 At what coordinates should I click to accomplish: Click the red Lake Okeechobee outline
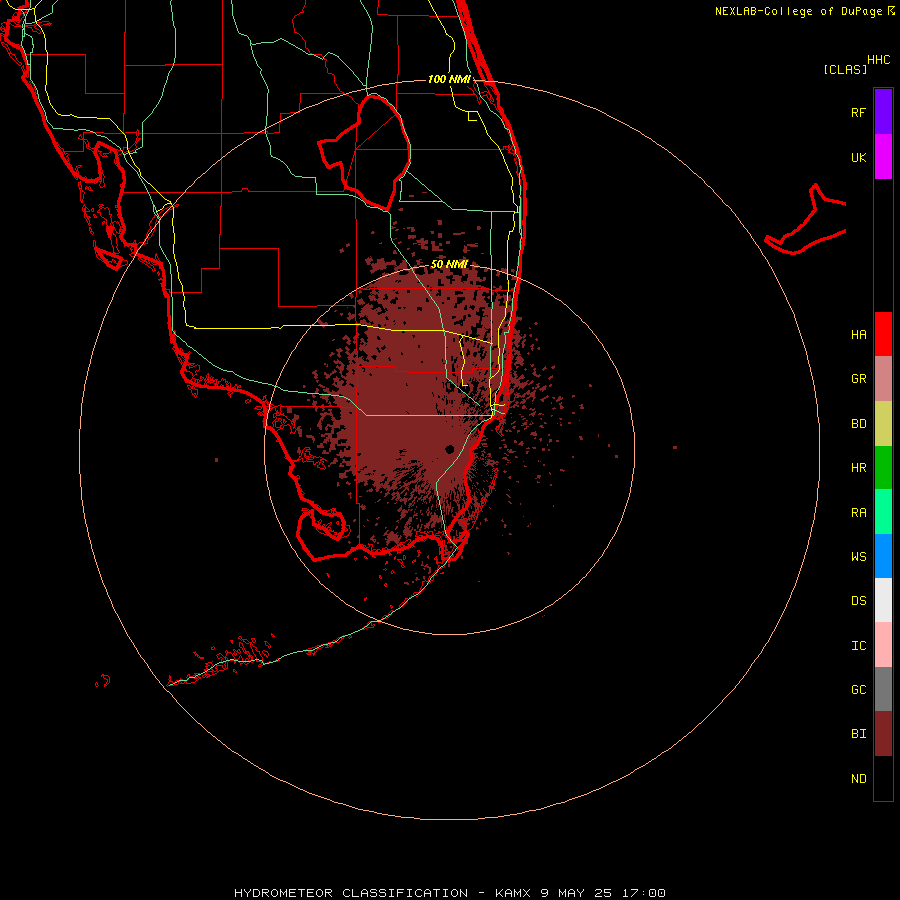[x=364, y=152]
